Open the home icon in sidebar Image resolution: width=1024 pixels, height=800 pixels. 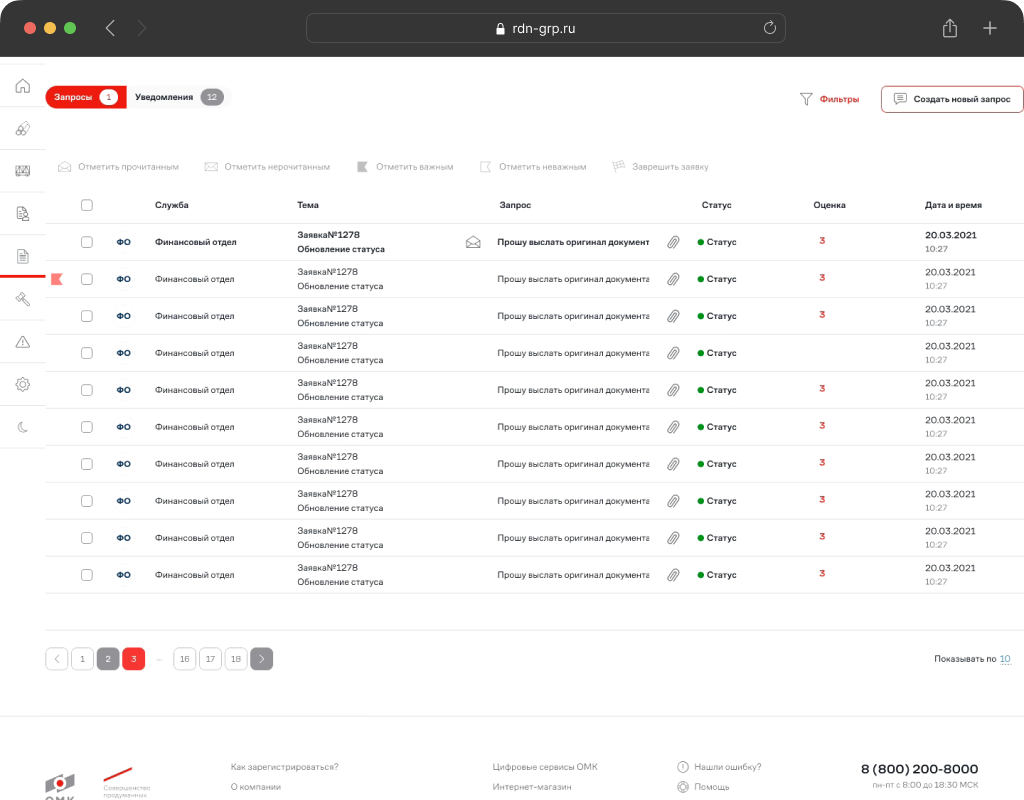pyautogui.click(x=23, y=86)
